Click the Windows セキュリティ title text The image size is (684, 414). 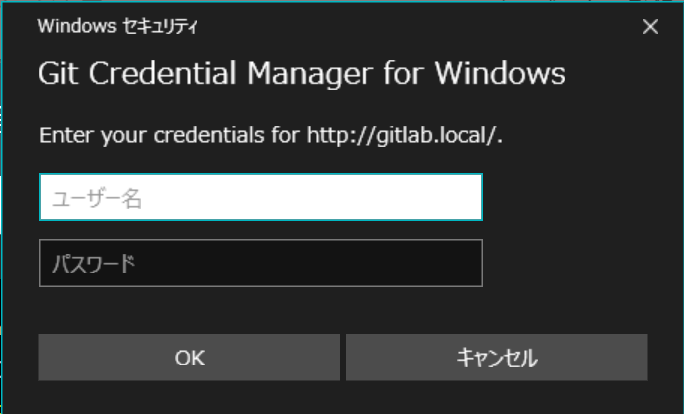coord(118,27)
